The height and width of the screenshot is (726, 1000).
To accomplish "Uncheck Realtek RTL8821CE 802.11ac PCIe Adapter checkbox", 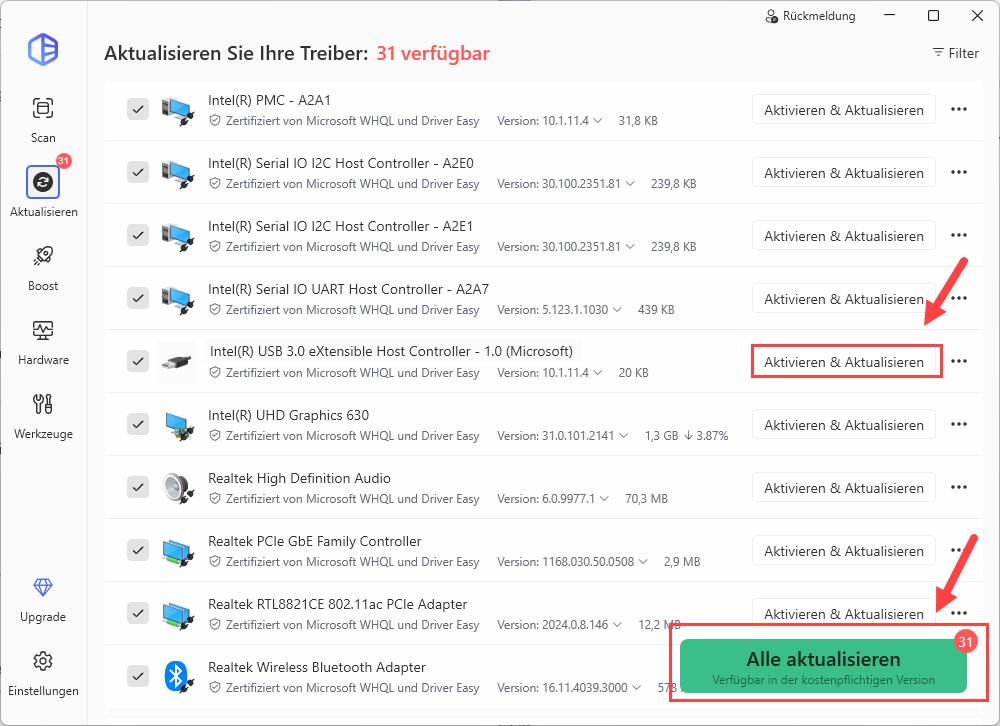I will pos(138,613).
